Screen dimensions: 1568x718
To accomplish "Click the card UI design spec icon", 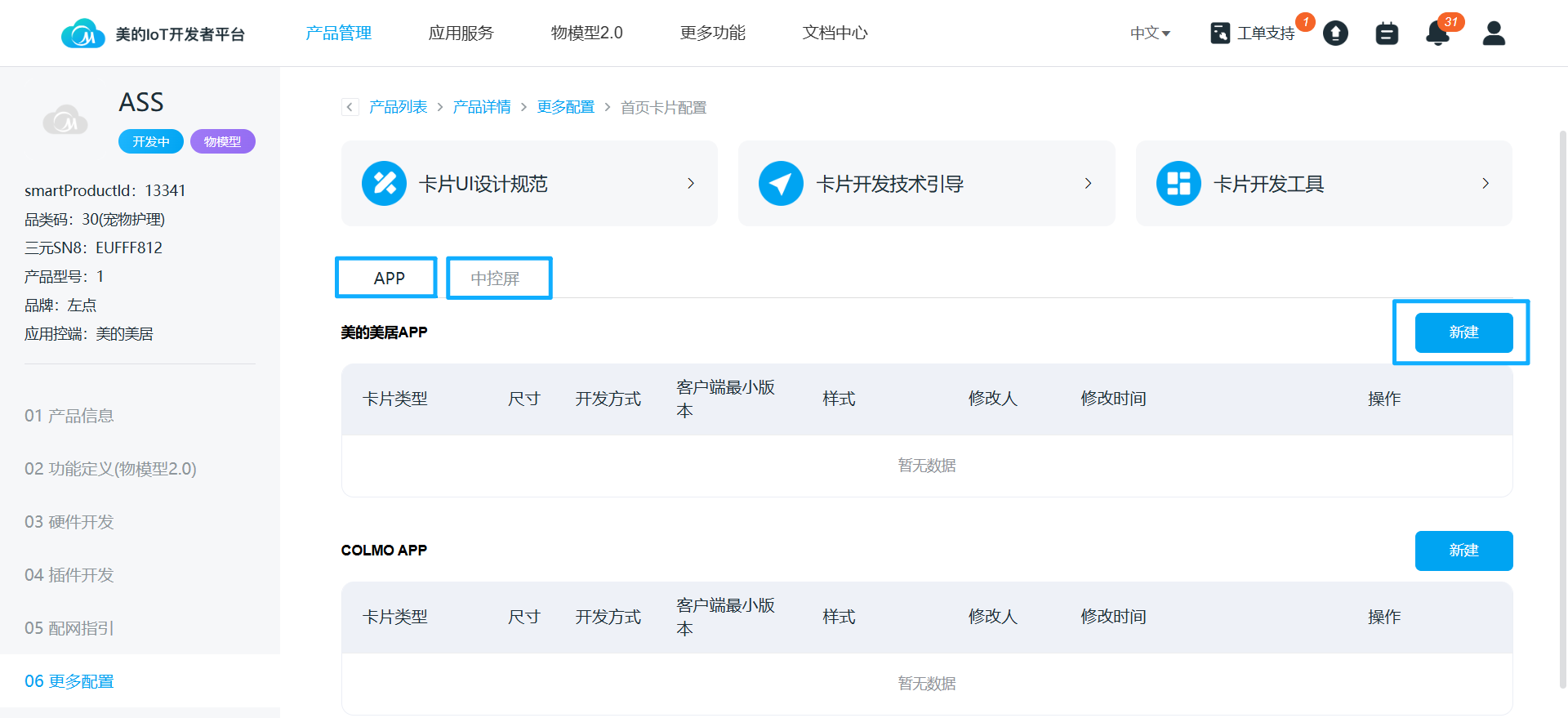I will pyautogui.click(x=384, y=184).
